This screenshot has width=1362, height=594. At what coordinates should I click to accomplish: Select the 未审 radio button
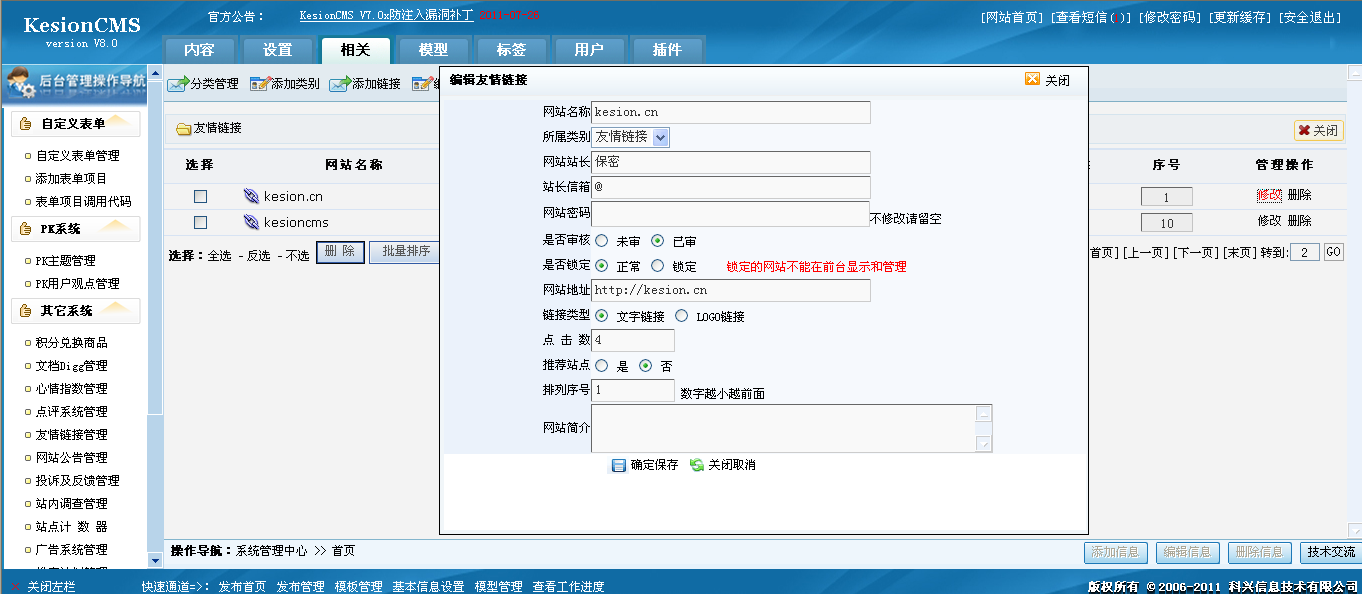tap(601, 241)
